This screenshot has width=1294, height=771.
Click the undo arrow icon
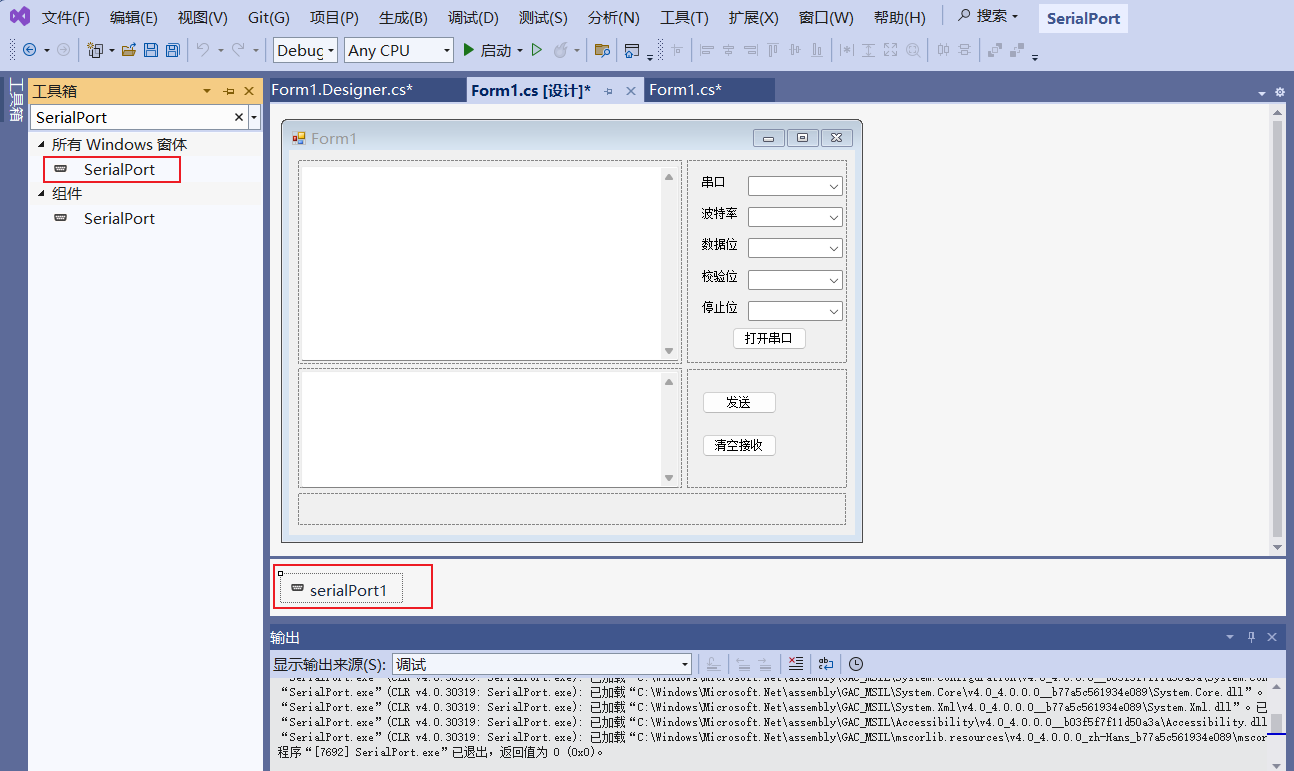[203, 50]
